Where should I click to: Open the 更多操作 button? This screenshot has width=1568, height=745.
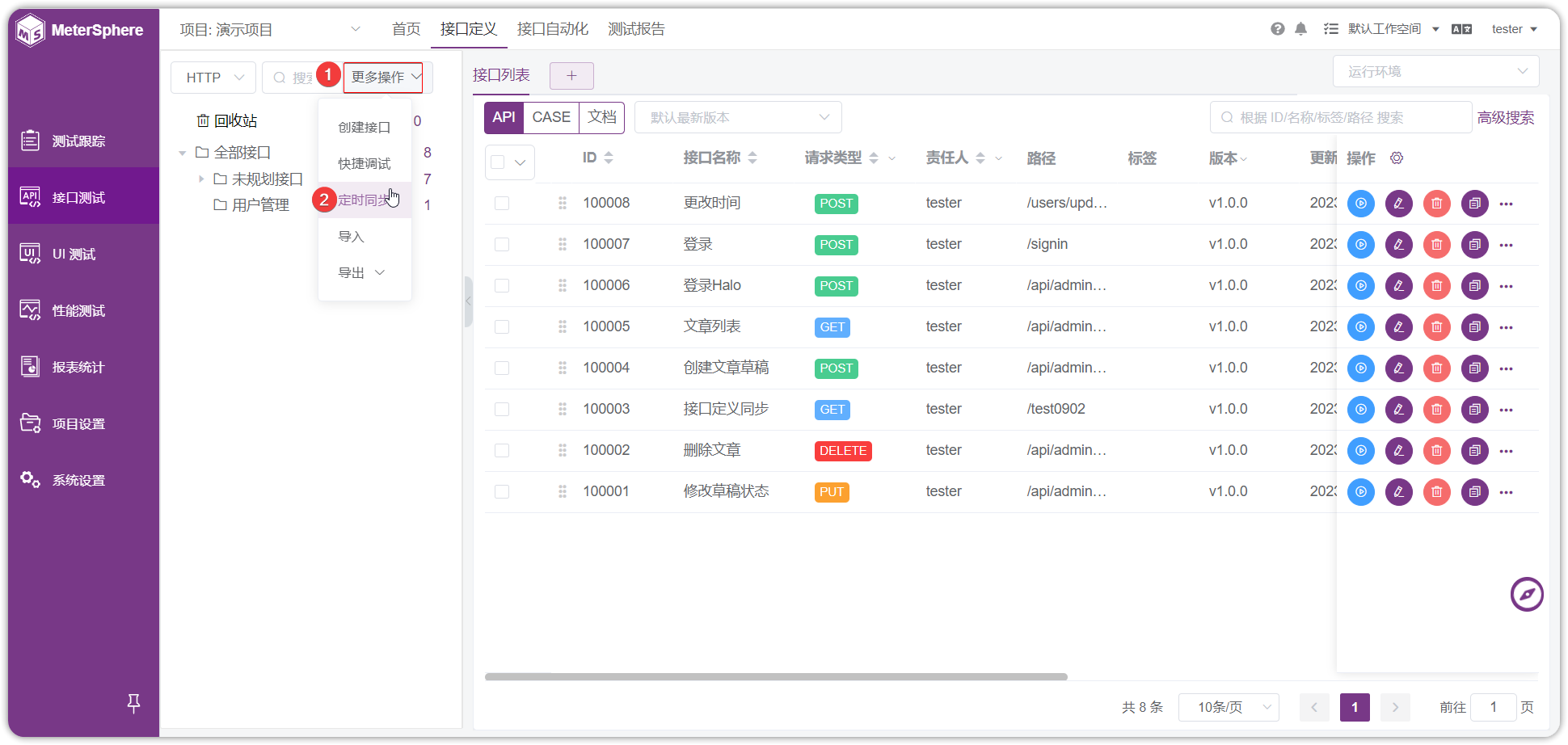click(x=383, y=78)
